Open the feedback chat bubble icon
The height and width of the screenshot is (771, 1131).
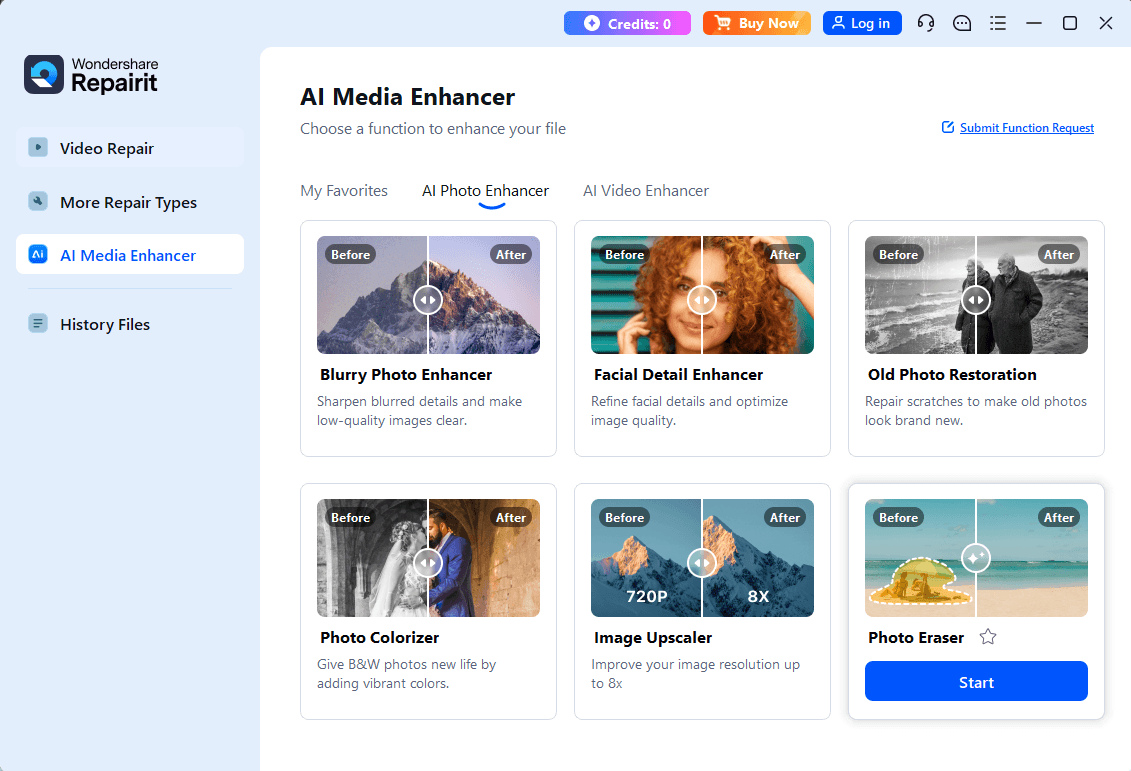point(962,22)
